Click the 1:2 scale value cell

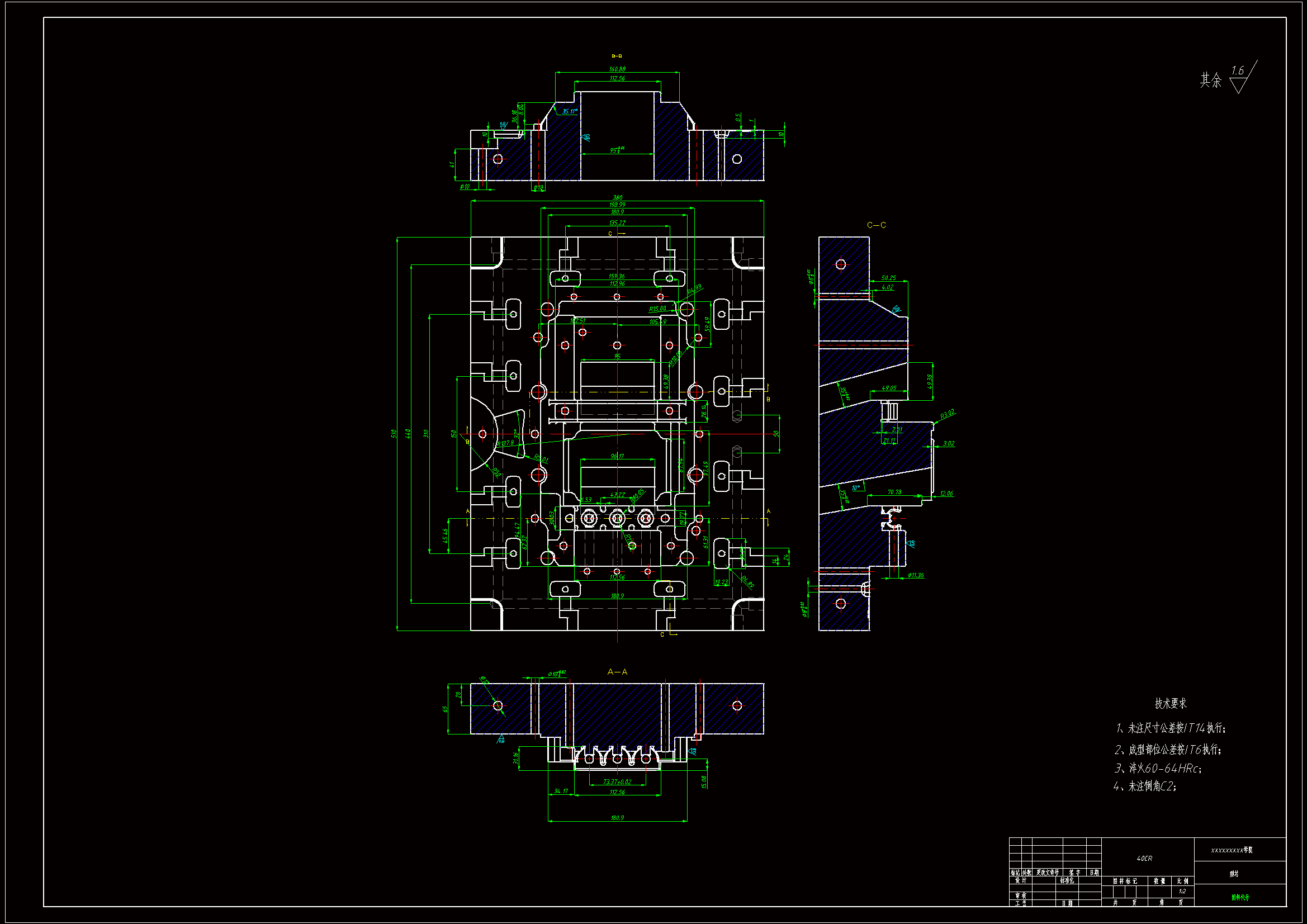[x=1182, y=891]
